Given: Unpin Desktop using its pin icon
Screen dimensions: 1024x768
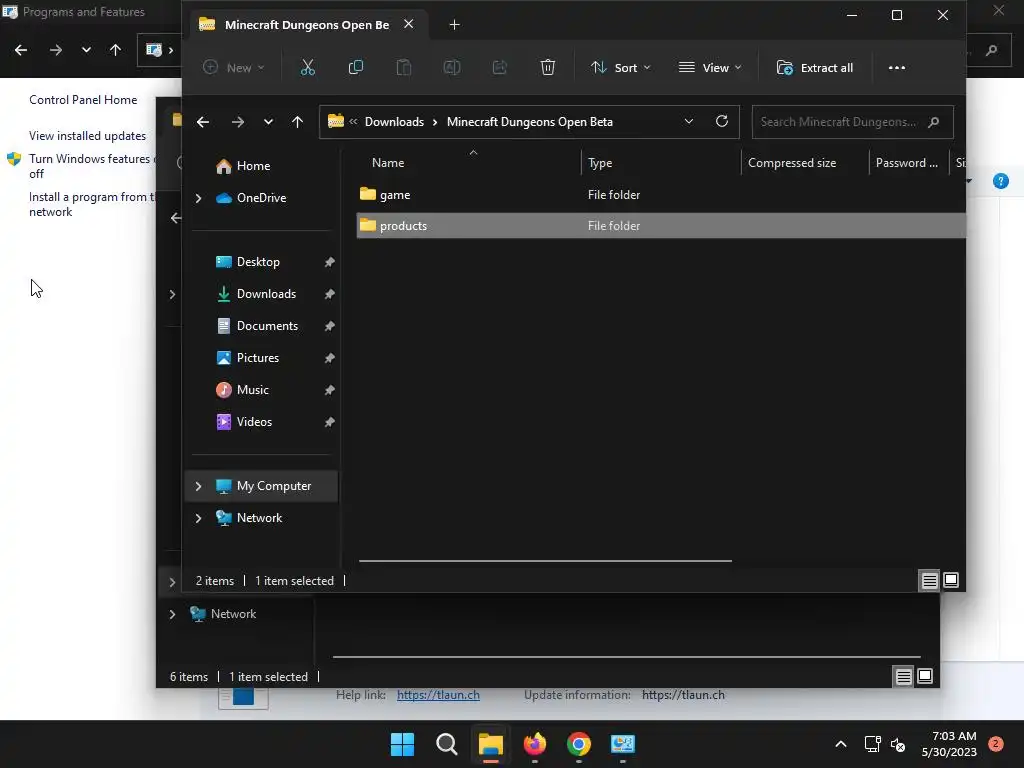Looking at the screenshot, I should click(330, 262).
